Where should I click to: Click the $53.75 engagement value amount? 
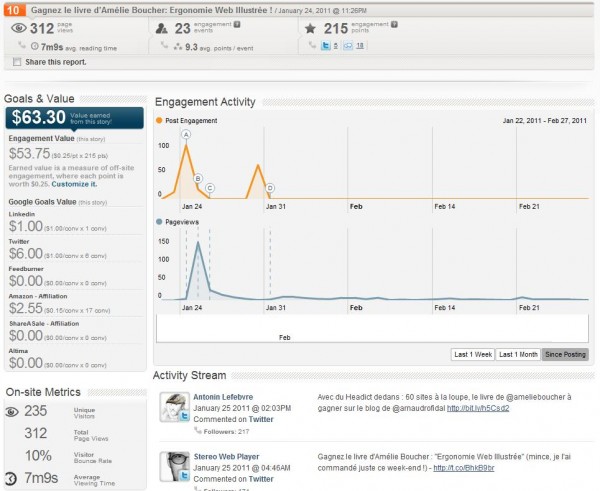click(29, 154)
